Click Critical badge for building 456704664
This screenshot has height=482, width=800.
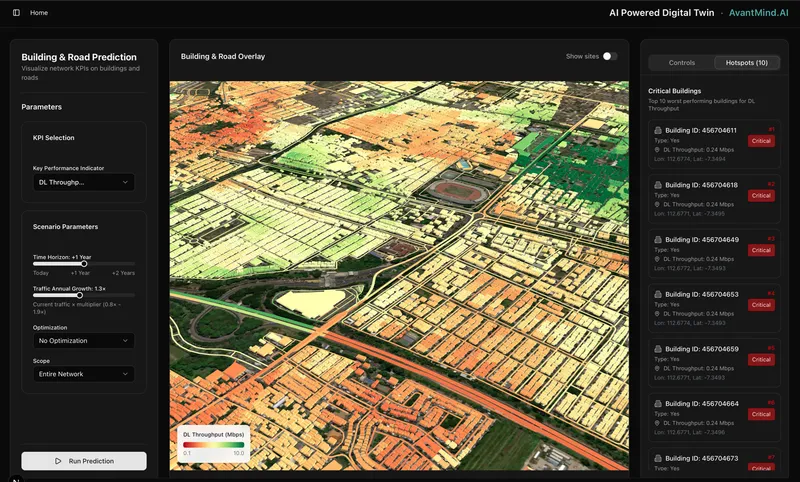click(x=761, y=414)
